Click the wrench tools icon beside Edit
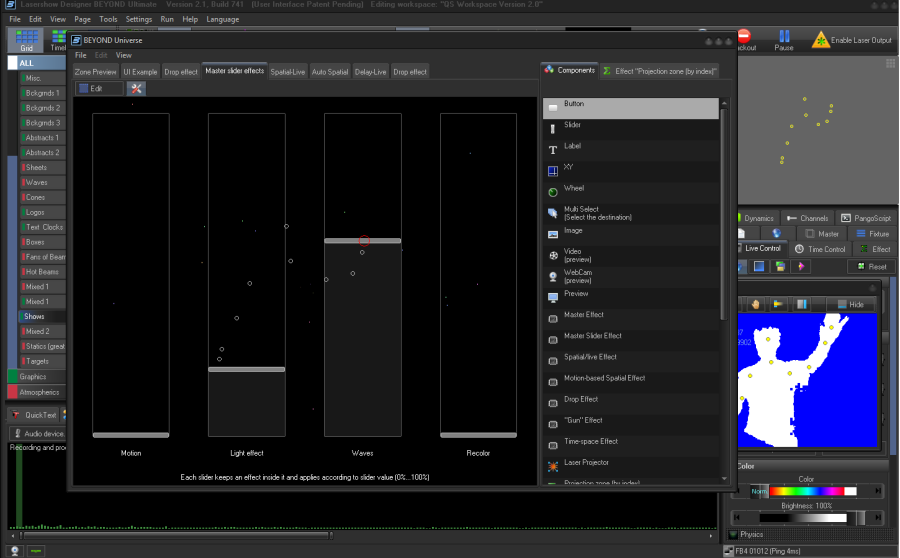The height and width of the screenshot is (558, 900). [x=136, y=89]
